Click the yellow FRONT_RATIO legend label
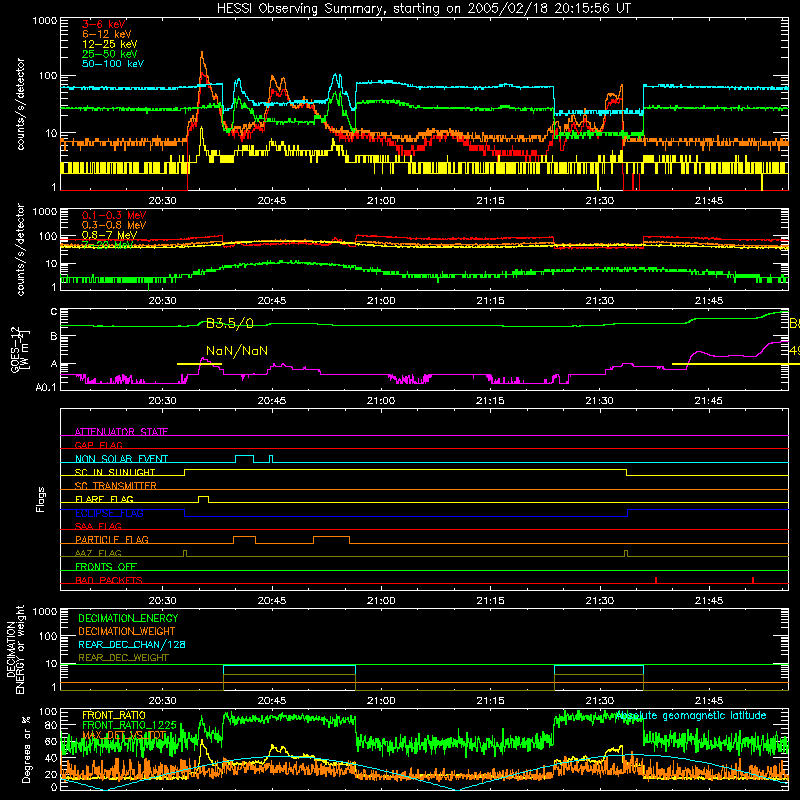 pos(114,715)
